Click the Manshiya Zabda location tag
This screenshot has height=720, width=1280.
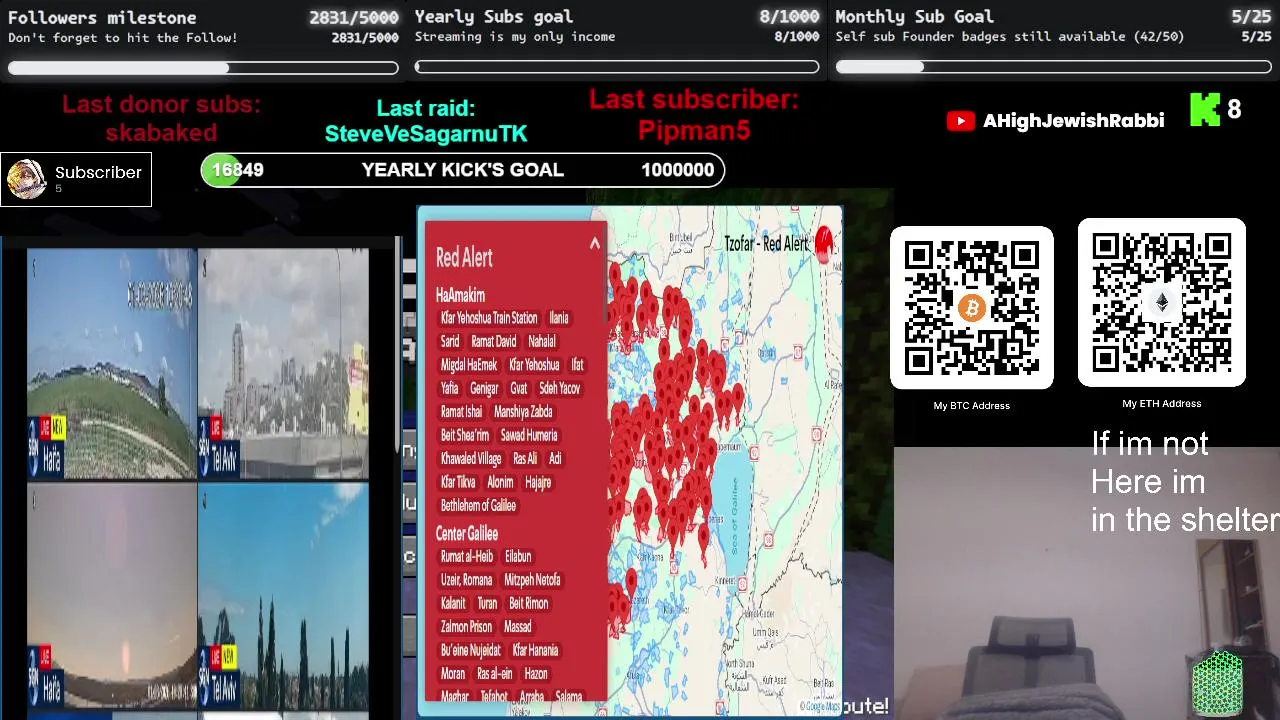pyautogui.click(x=523, y=411)
